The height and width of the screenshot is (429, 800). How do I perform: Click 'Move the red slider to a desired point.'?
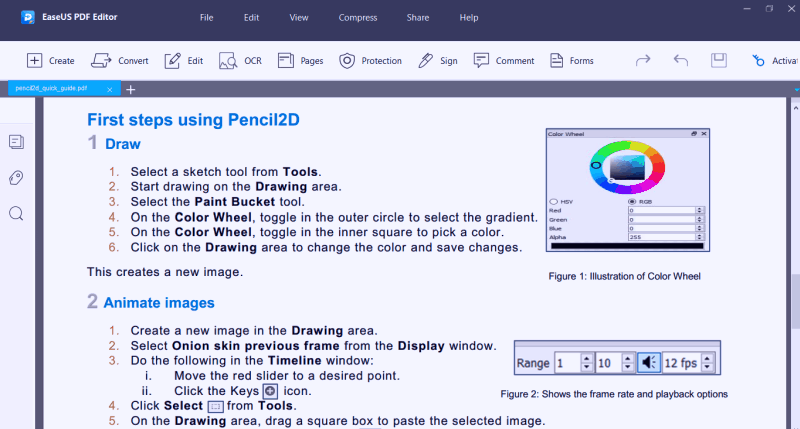click(x=287, y=376)
